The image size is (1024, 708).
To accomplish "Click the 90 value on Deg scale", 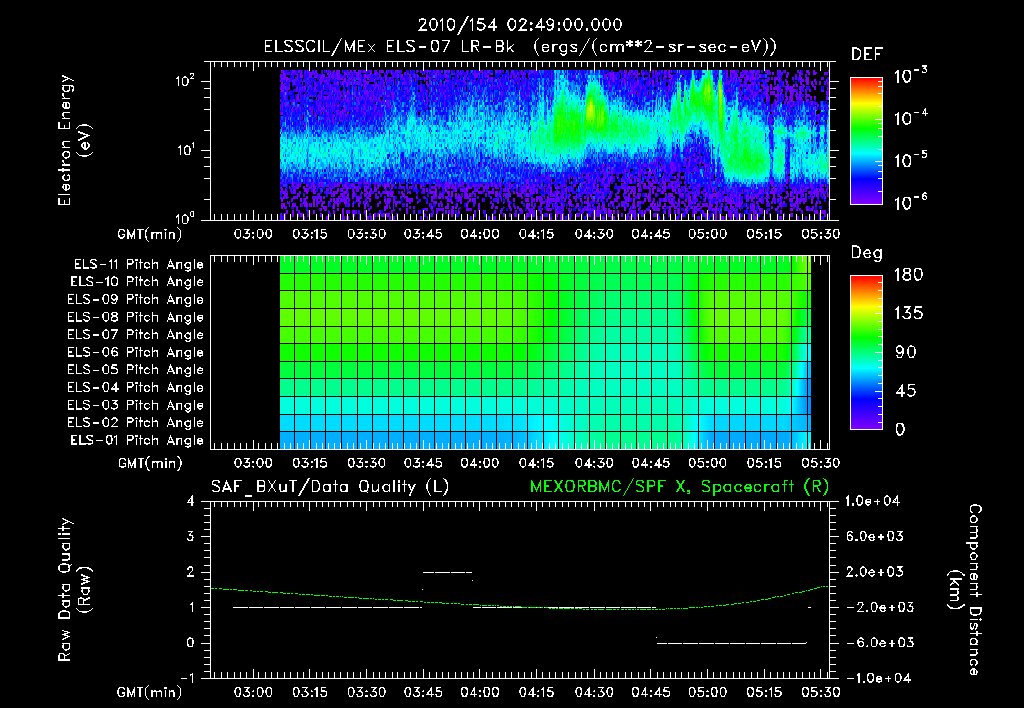I will tap(906, 353).
